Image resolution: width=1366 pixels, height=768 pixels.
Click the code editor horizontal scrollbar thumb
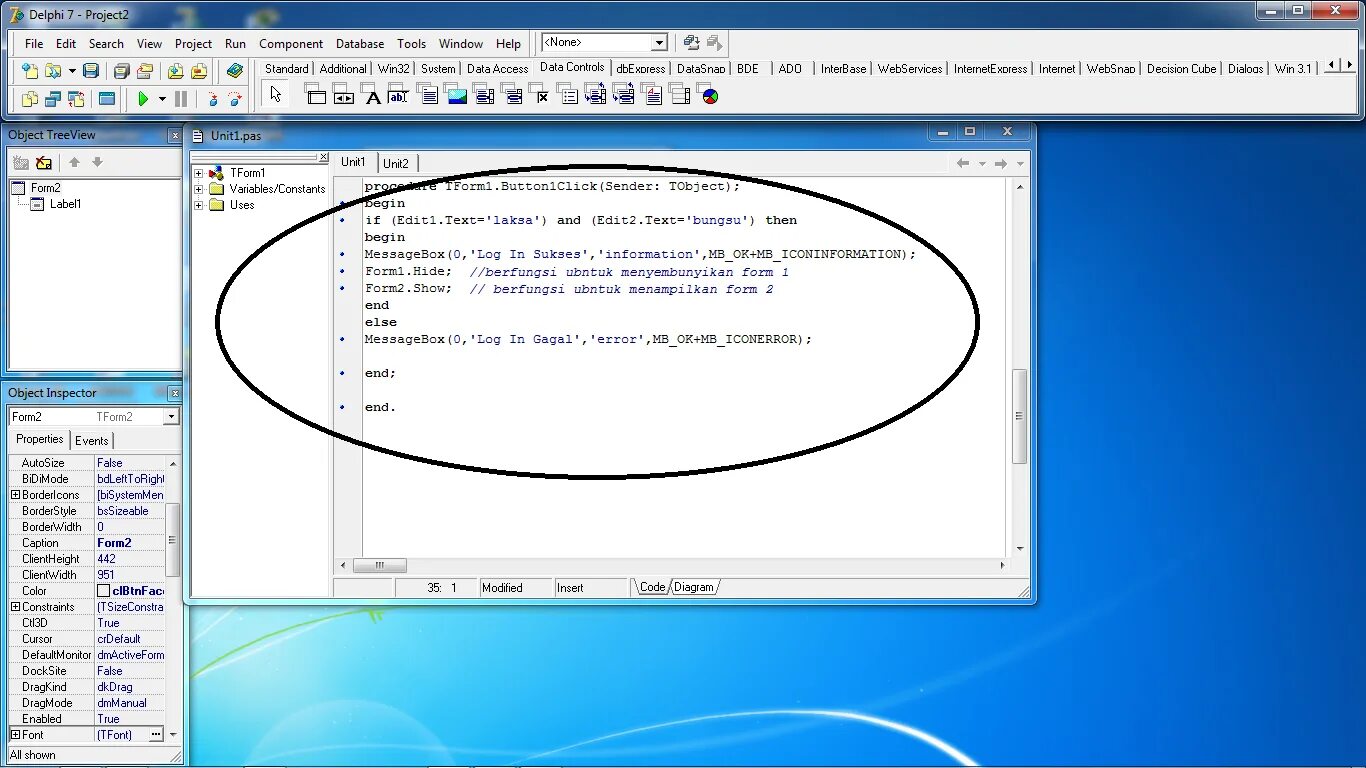(x=380, y=565)
